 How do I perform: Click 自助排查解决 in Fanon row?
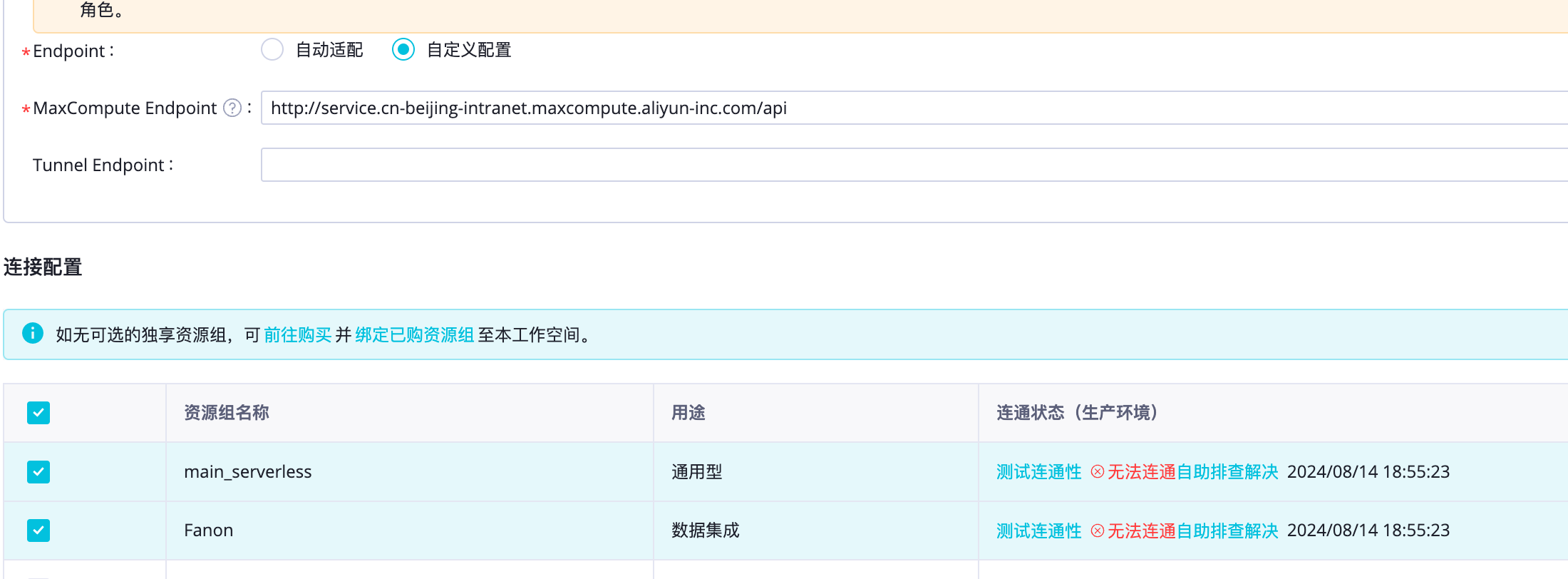click(1227, 531)
